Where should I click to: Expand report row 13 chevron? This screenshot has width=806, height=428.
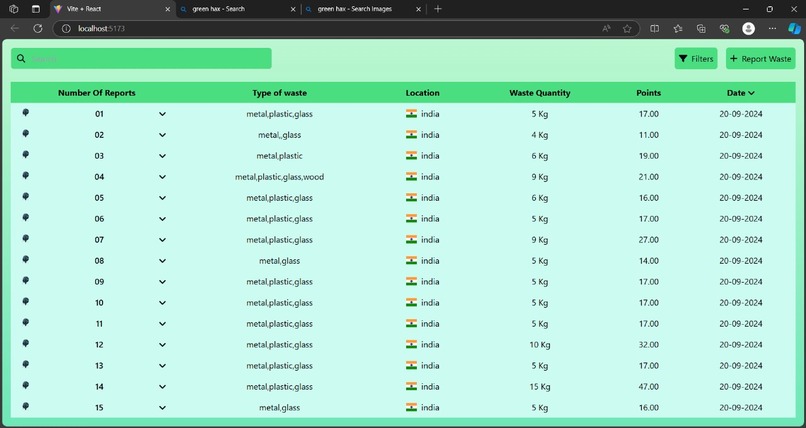pos(162,366)
